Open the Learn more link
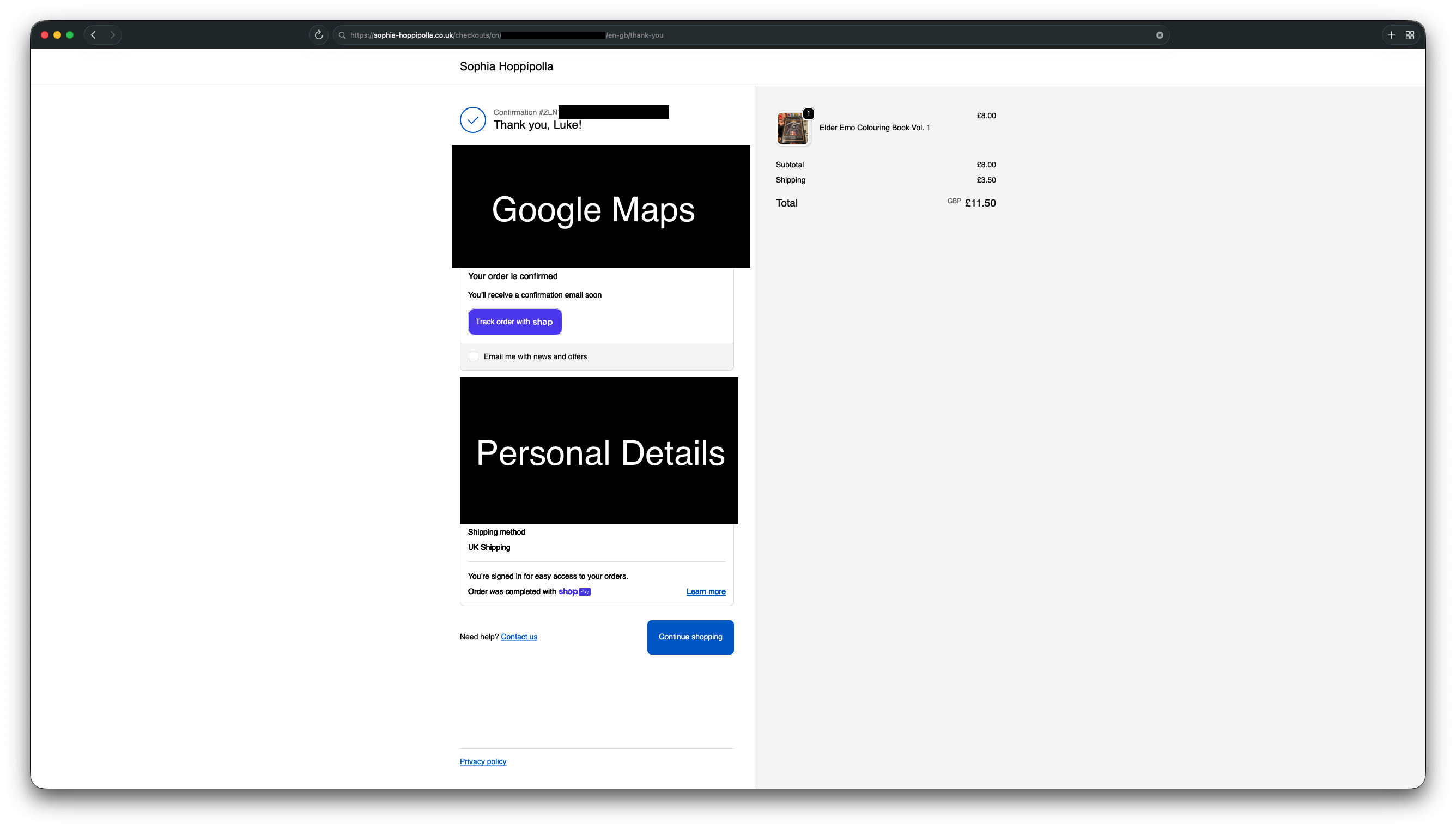Image resolution: width=1456 pixels, height=829 pixels. pyautogui.click(x=705, y=591)
